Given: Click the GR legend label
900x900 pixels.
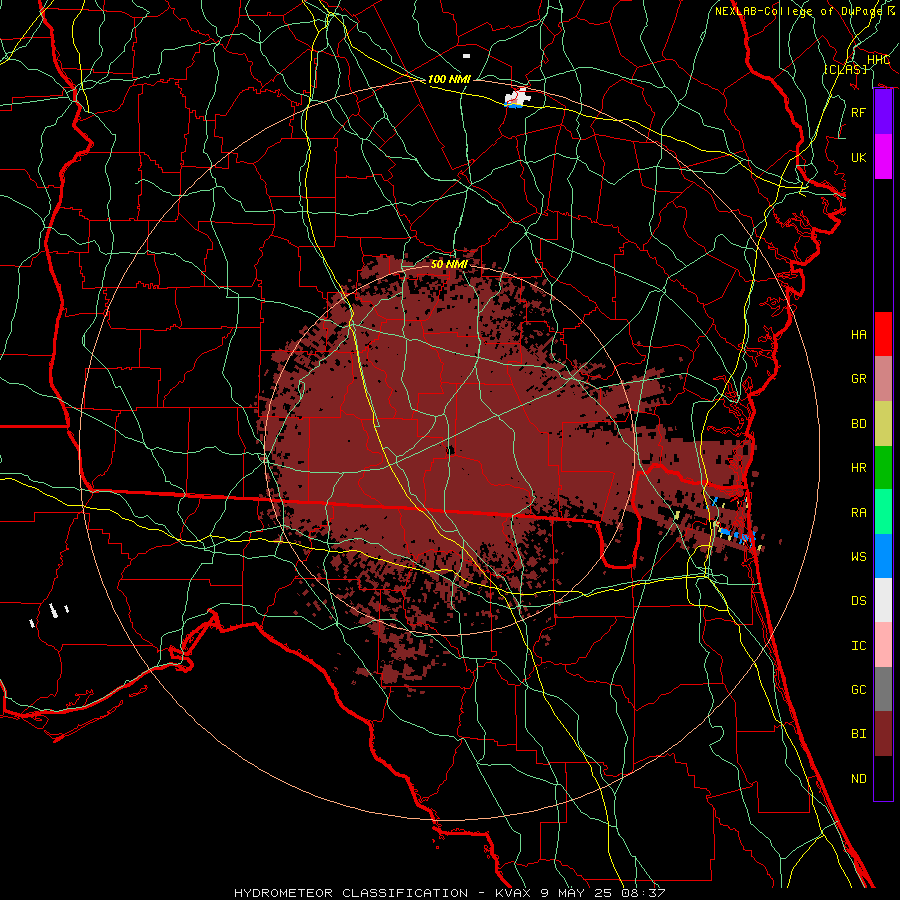Looking at the screenshot, I should pyautogui.click(x=858, y=379).
